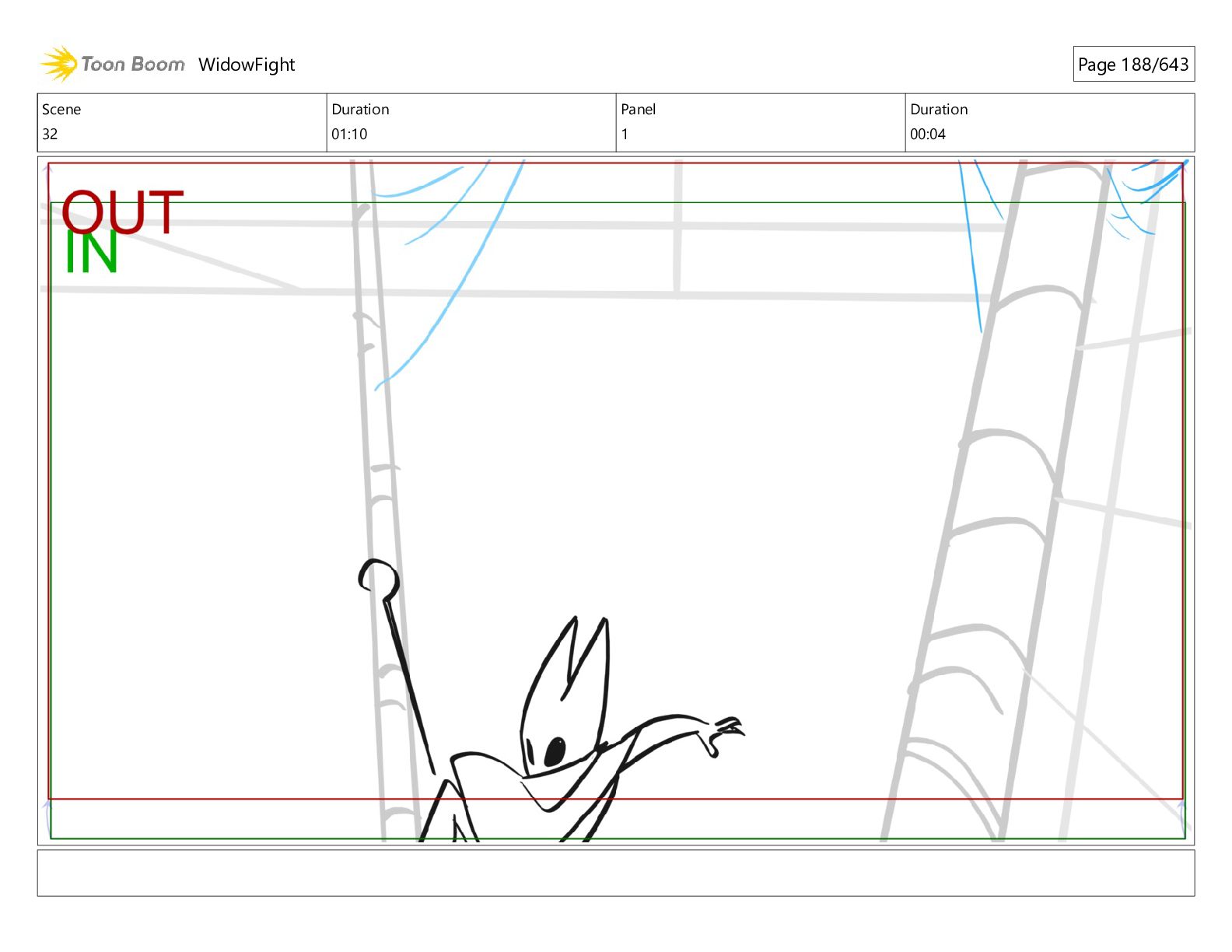Viewport: 1232px width, 952px height.
Task: Click the red OUT camera label
Action: pyautogui.click(x=122, y=212)
